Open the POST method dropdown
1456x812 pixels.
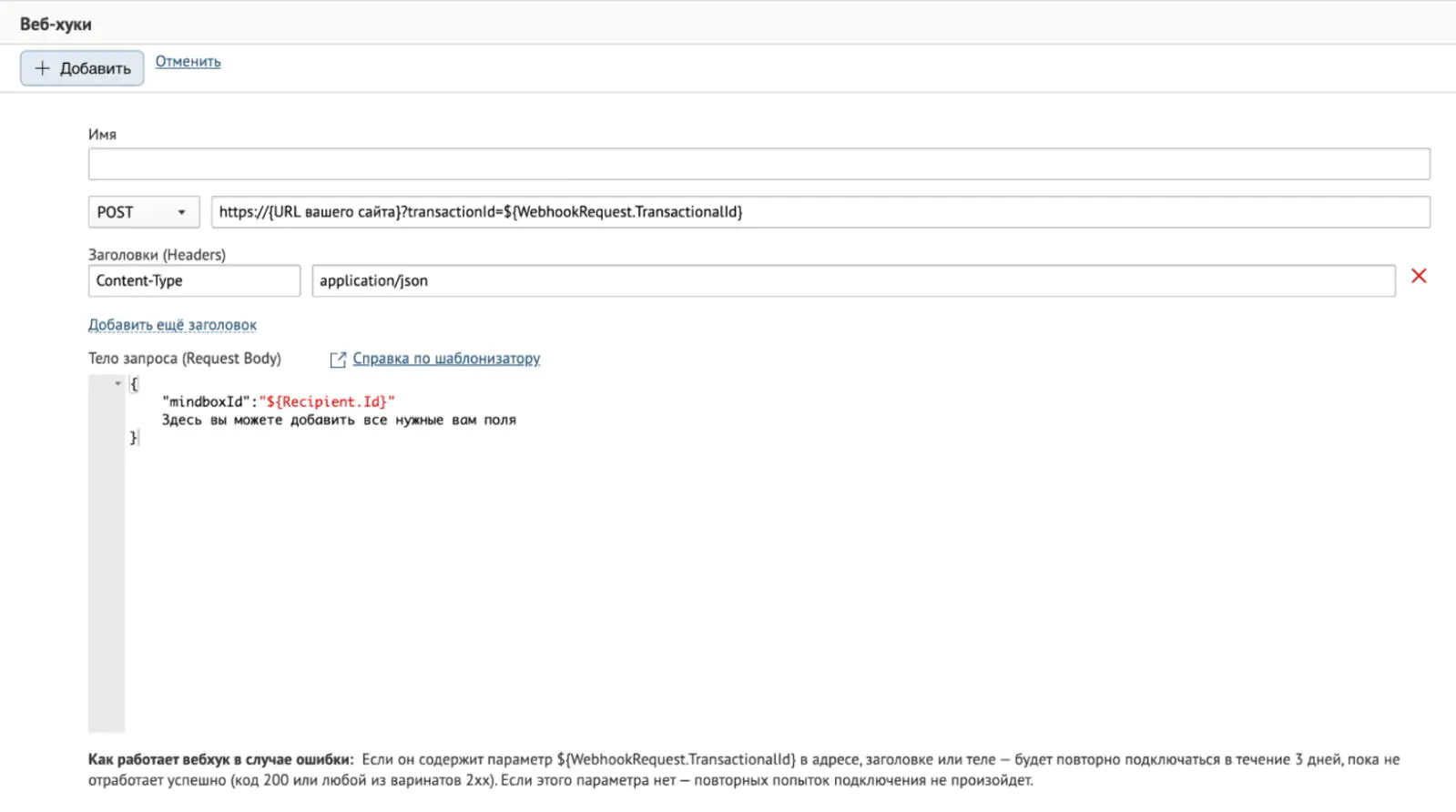pos(144,212)
